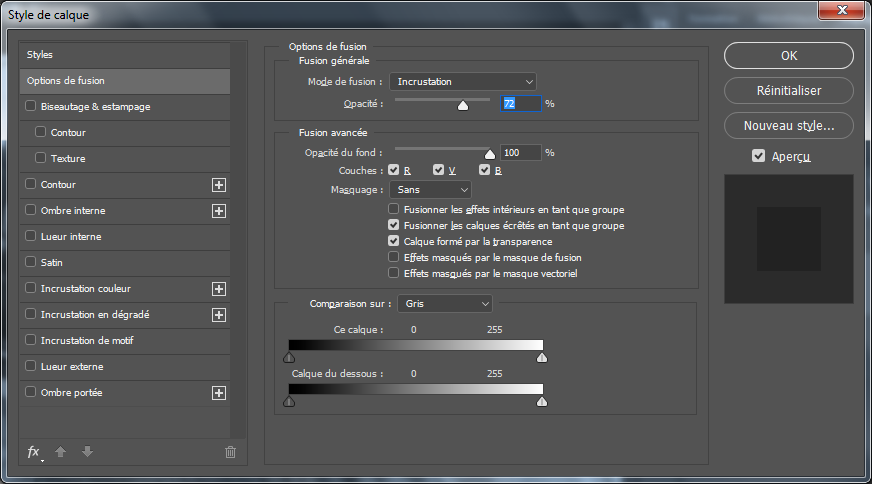Click the move effect down arrow

87,452
